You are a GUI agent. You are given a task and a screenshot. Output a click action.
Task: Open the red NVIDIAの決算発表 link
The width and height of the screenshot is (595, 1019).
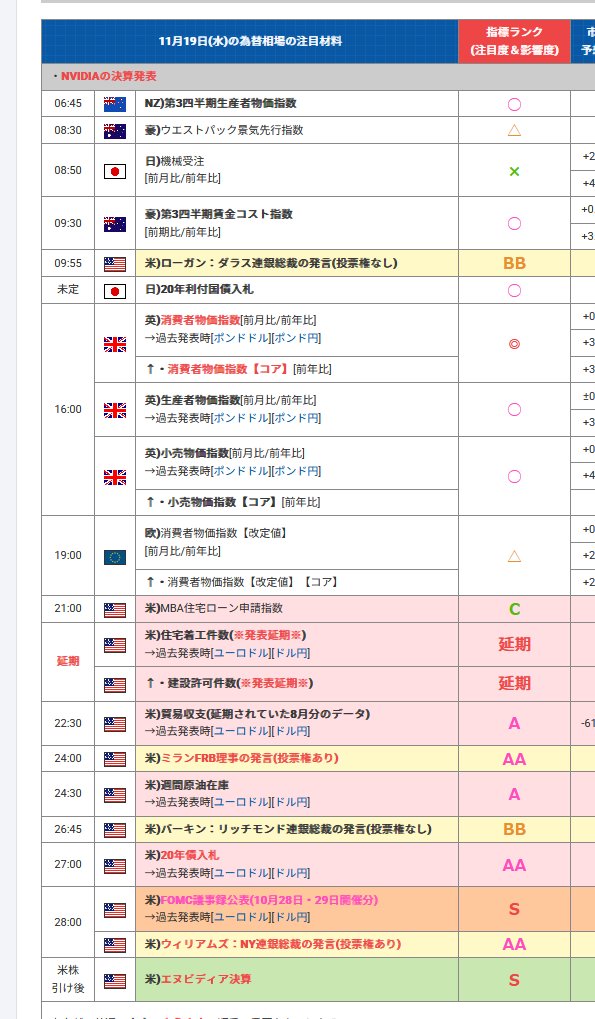click(108, 76)
